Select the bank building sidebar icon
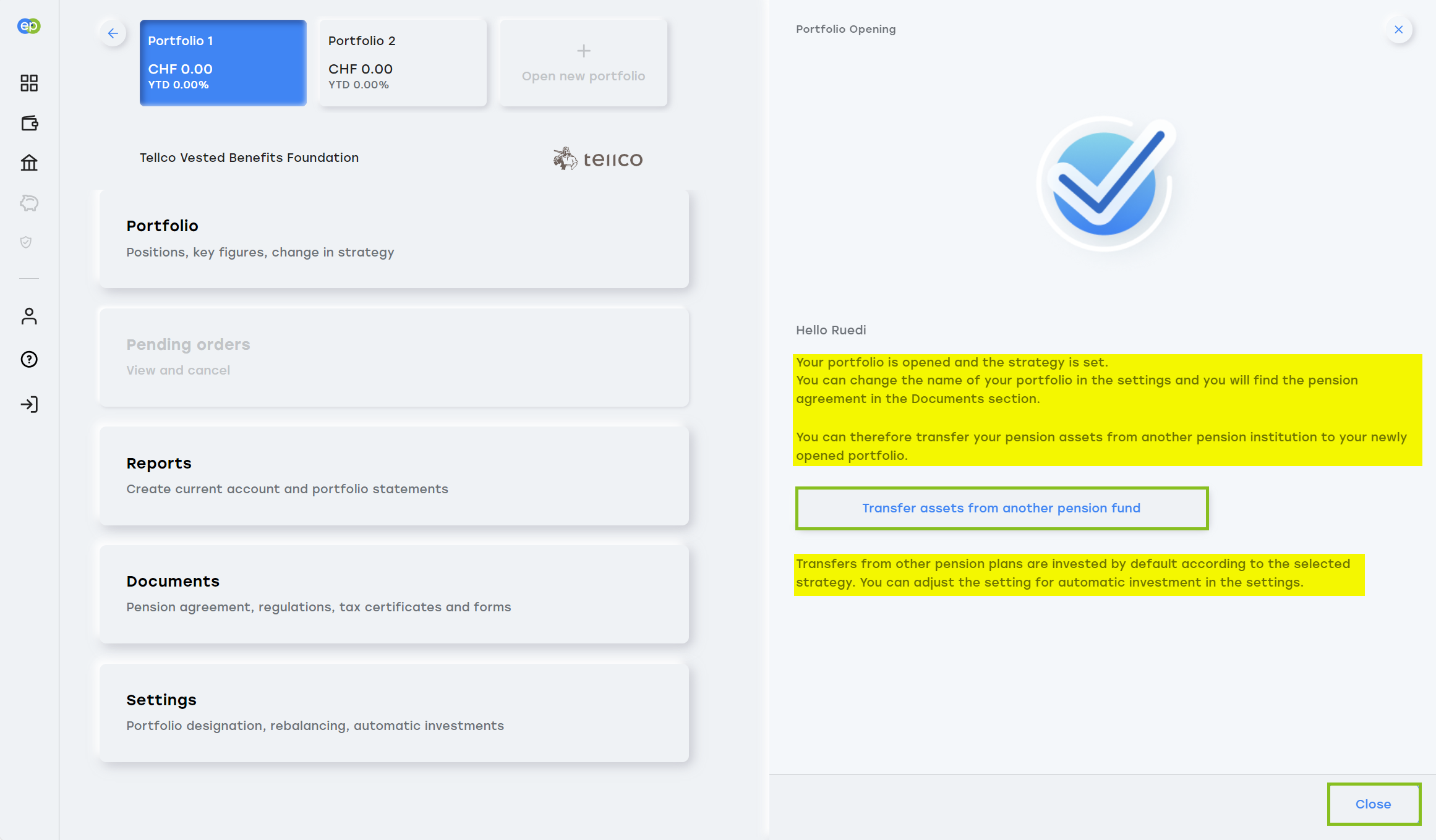 [x=29, y=163]
